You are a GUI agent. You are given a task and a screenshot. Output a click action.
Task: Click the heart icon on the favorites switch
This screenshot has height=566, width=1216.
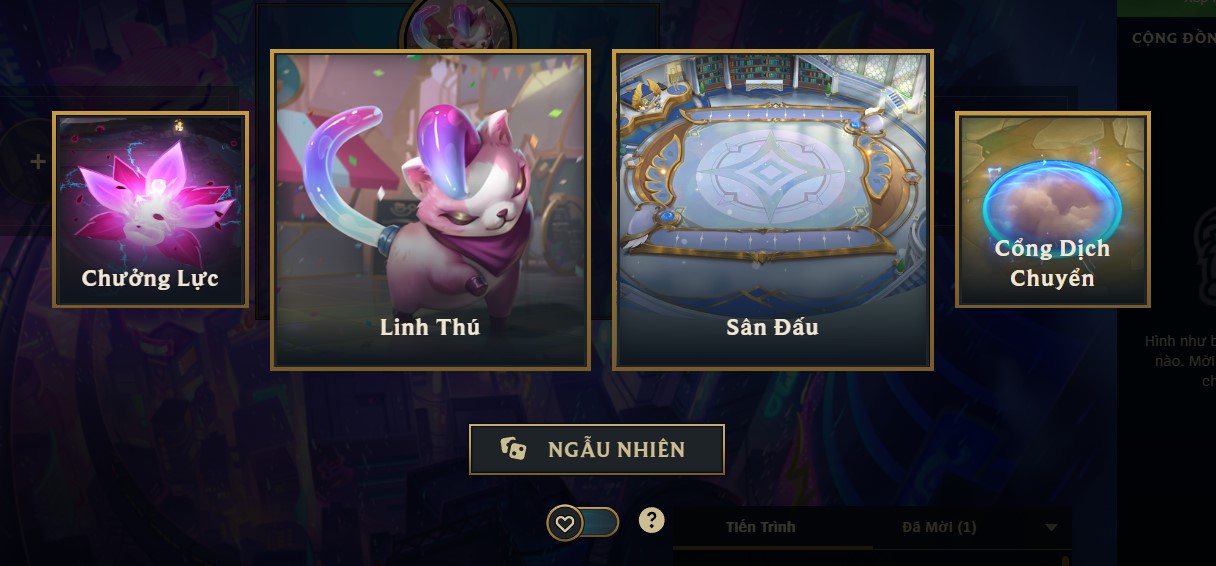(x=565, y=523)
